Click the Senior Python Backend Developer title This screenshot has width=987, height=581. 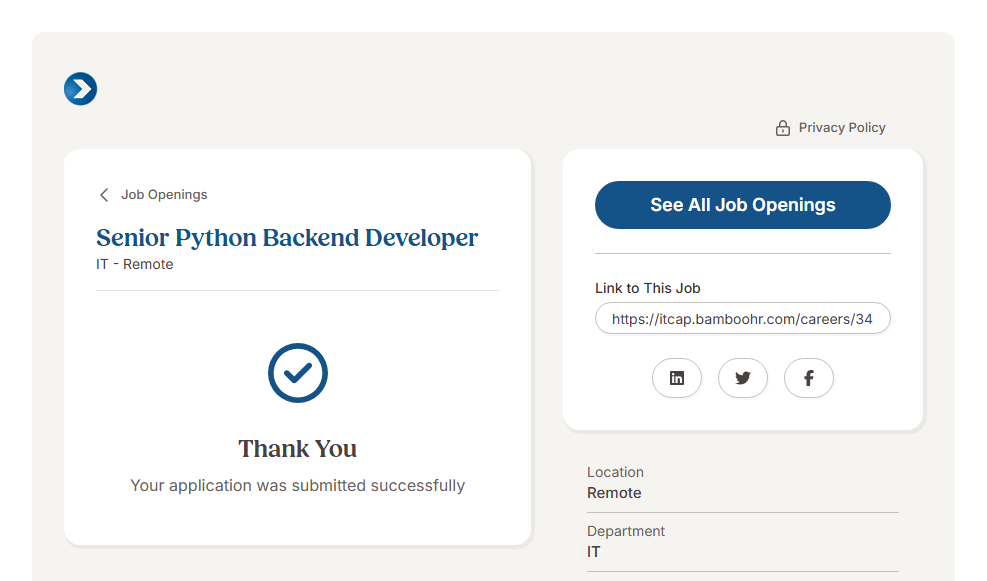click(287, 238)
